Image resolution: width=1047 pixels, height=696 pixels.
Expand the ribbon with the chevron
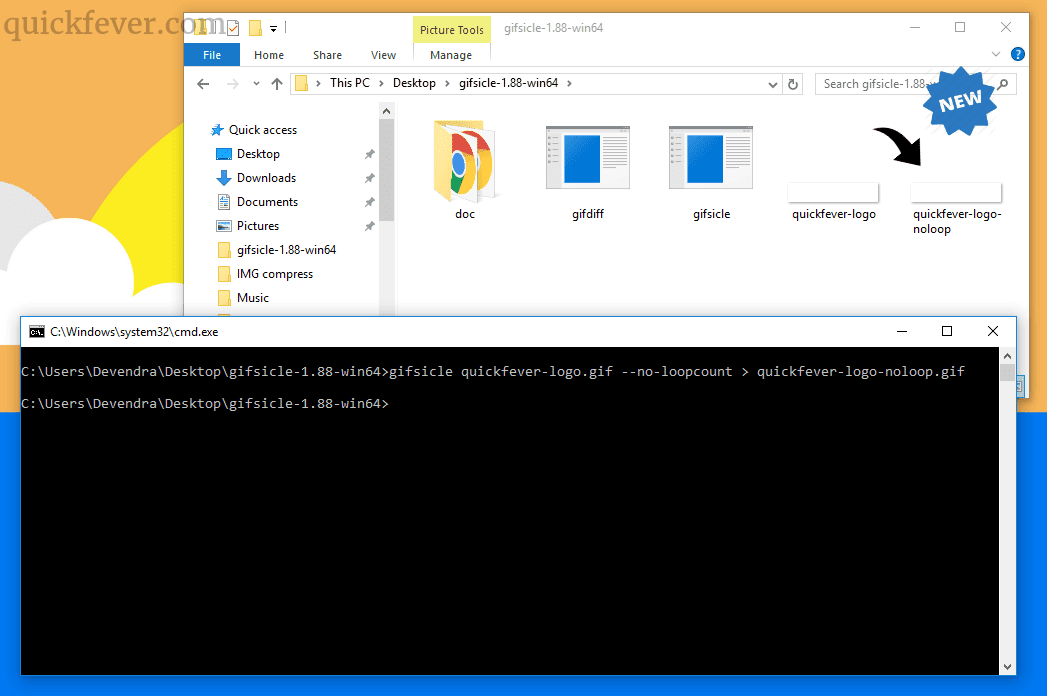coord(996,54)
